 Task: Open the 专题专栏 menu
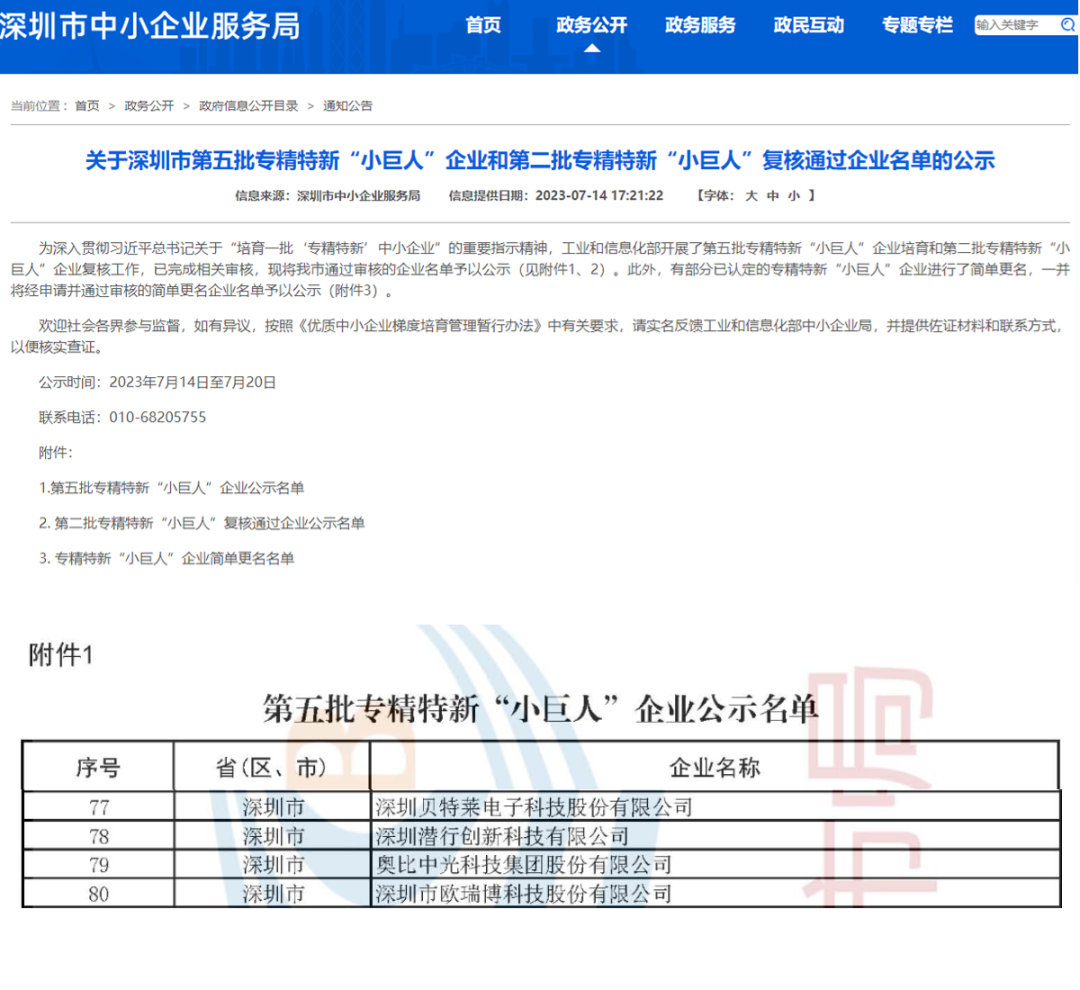[916, 25]
